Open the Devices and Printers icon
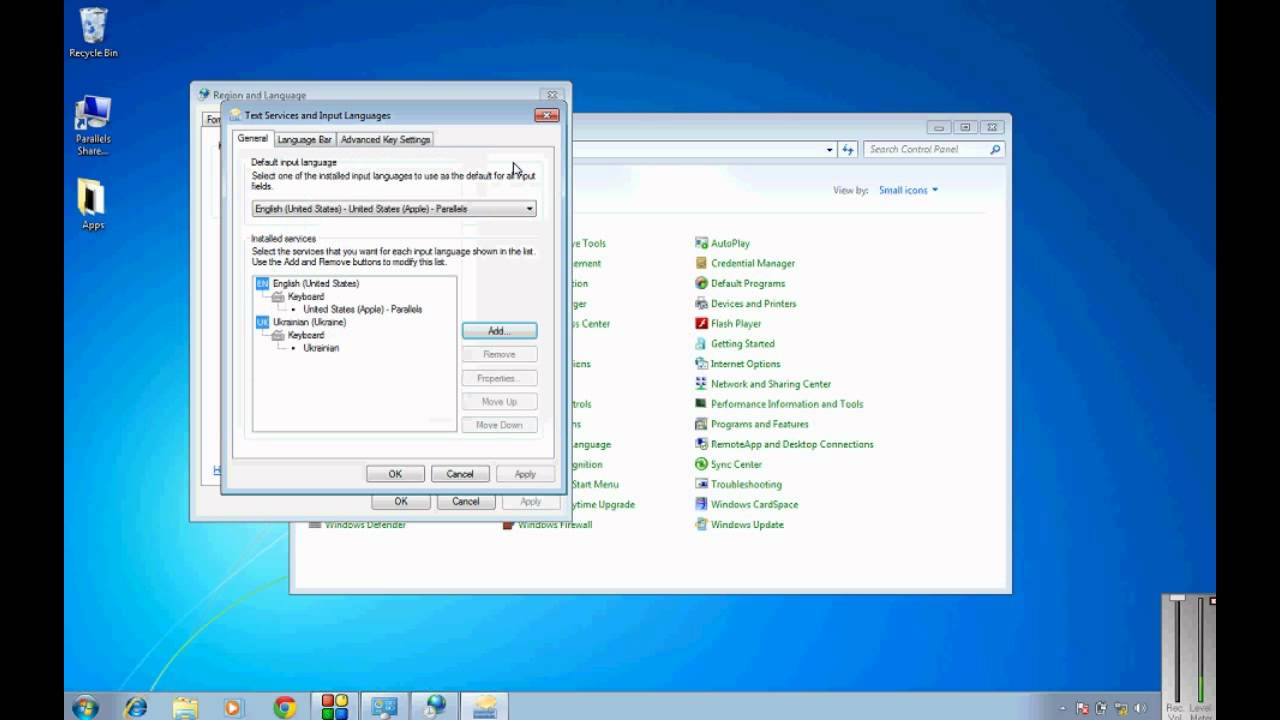 coord(701,303)
